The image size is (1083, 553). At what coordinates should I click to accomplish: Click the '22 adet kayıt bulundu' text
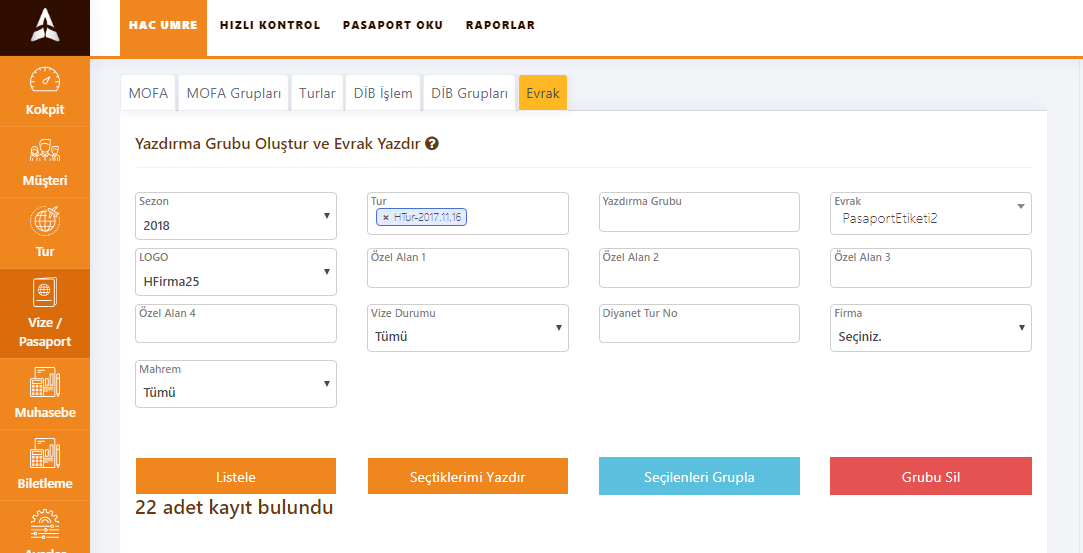pos(234,508)
